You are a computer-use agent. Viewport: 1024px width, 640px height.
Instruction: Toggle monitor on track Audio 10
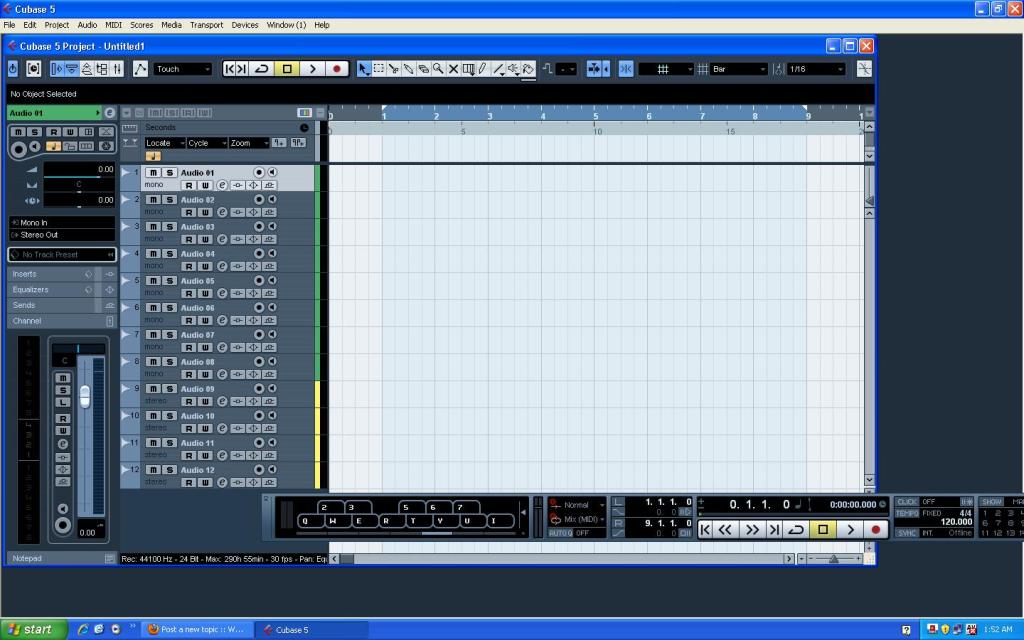click(272, 415)
